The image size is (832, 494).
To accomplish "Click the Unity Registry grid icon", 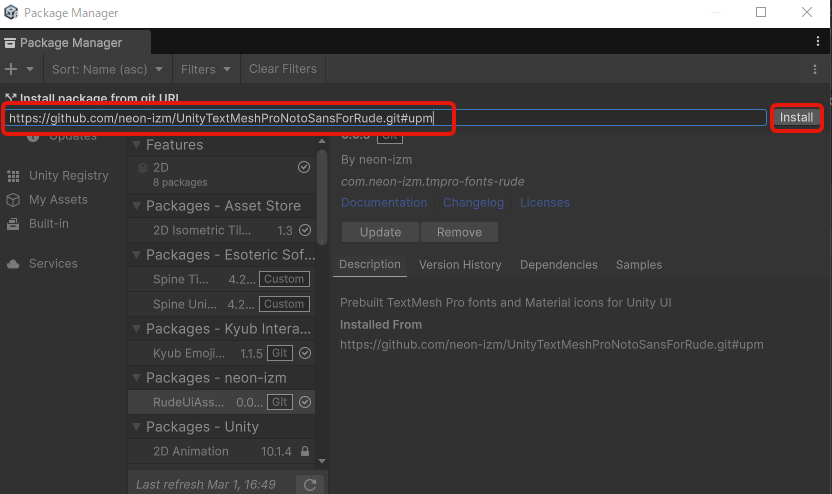I will 13,176.
